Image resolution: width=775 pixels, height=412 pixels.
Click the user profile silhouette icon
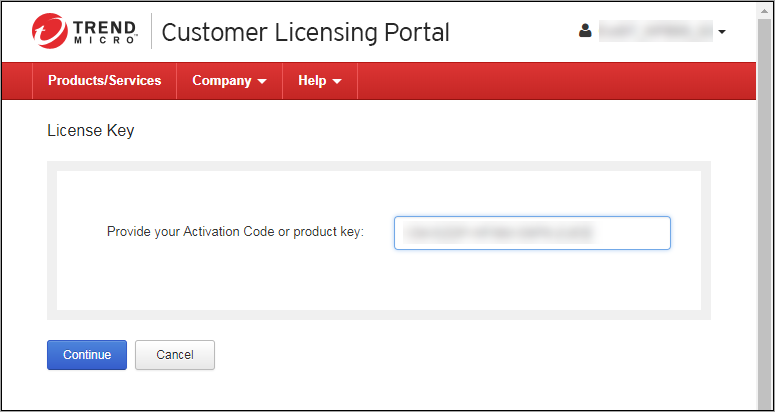(586, 31)
